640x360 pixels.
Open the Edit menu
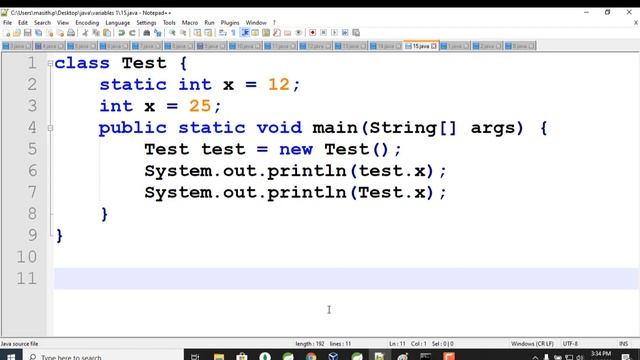[23, 23]
